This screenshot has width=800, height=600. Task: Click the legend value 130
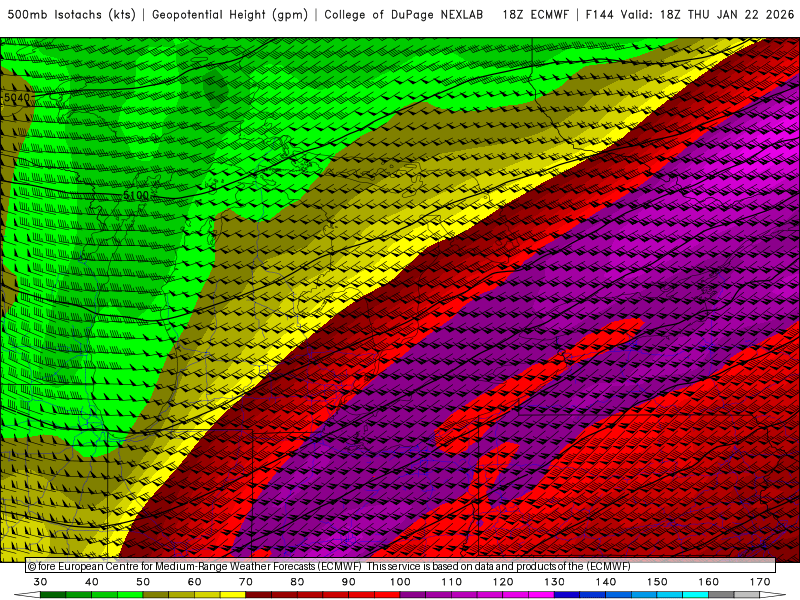pos(555,582)
